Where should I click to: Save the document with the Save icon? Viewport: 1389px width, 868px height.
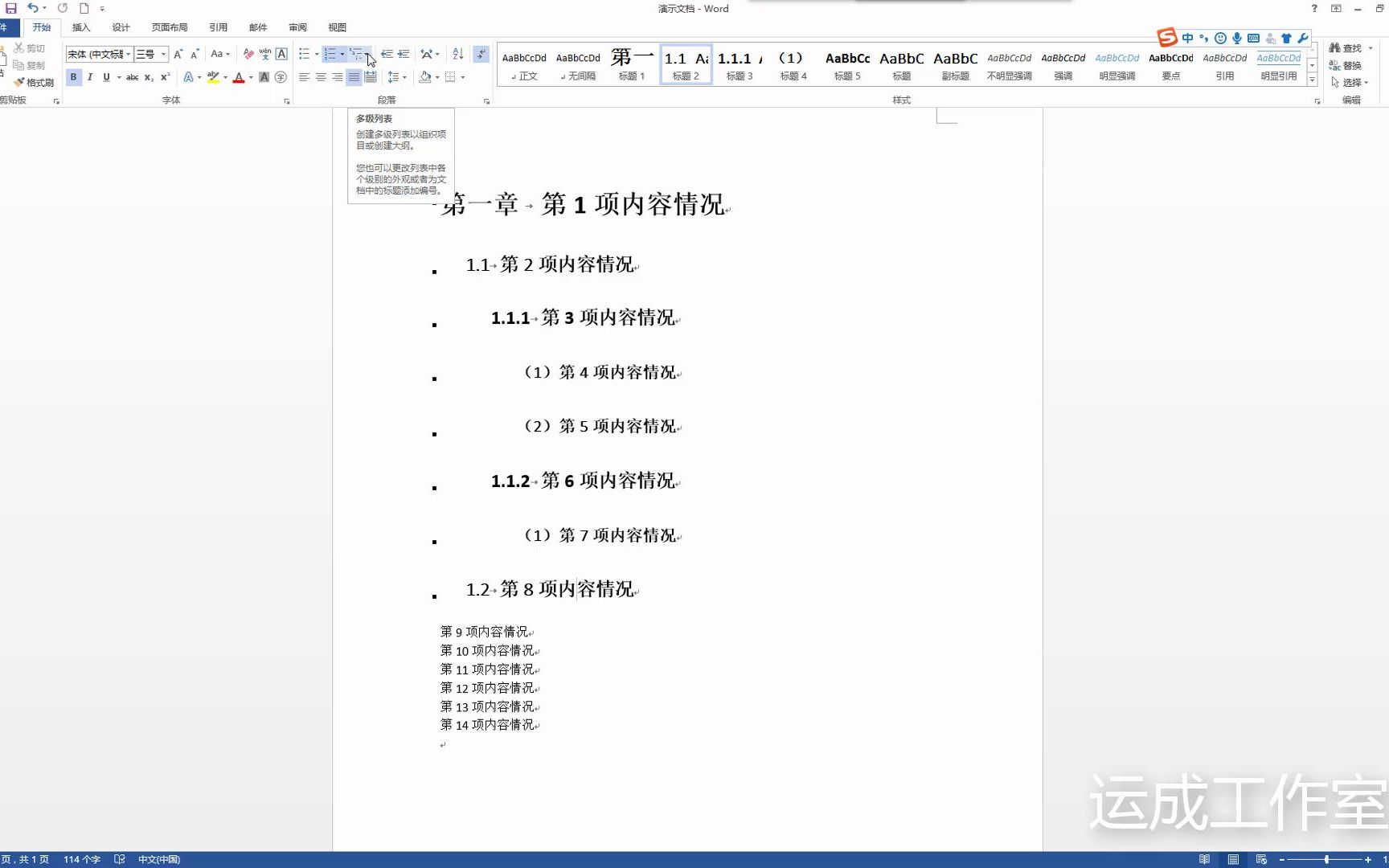[x=11, y=8]
